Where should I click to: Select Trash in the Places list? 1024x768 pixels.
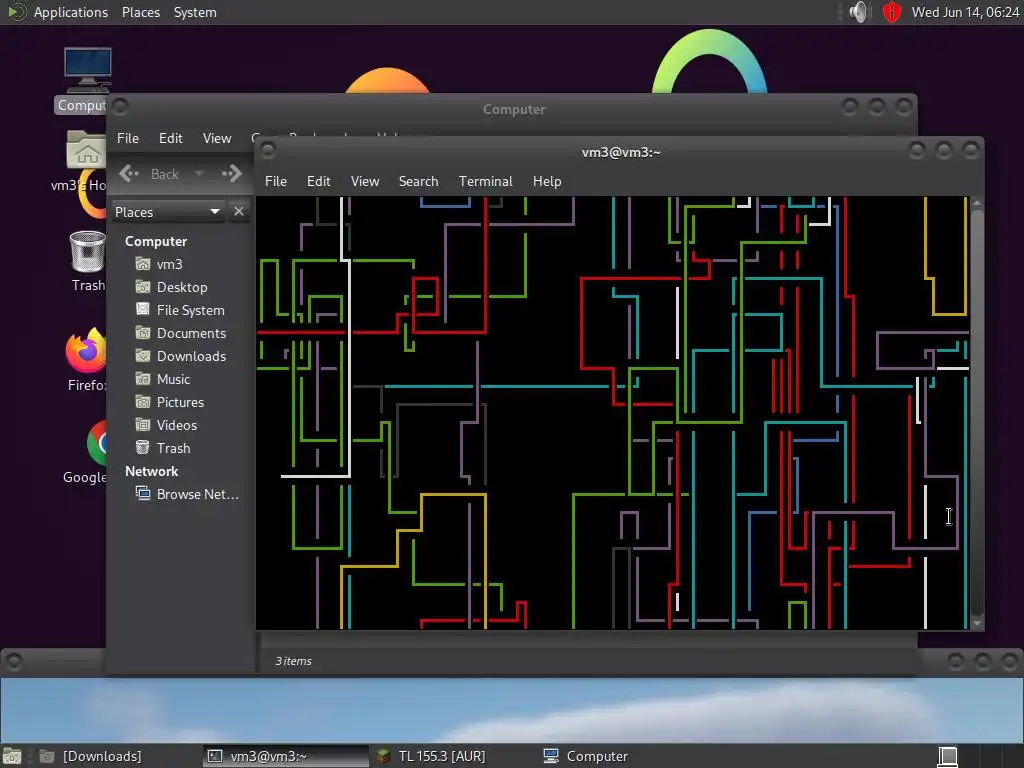coord(173,447)
